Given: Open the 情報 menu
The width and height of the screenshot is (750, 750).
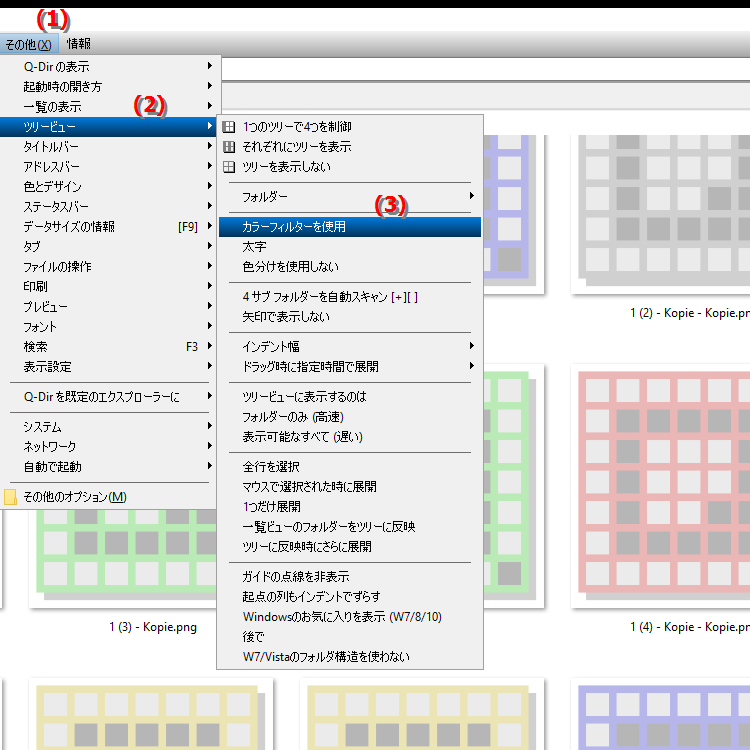Looking at the screenshot, I should [x=79, y=44].
